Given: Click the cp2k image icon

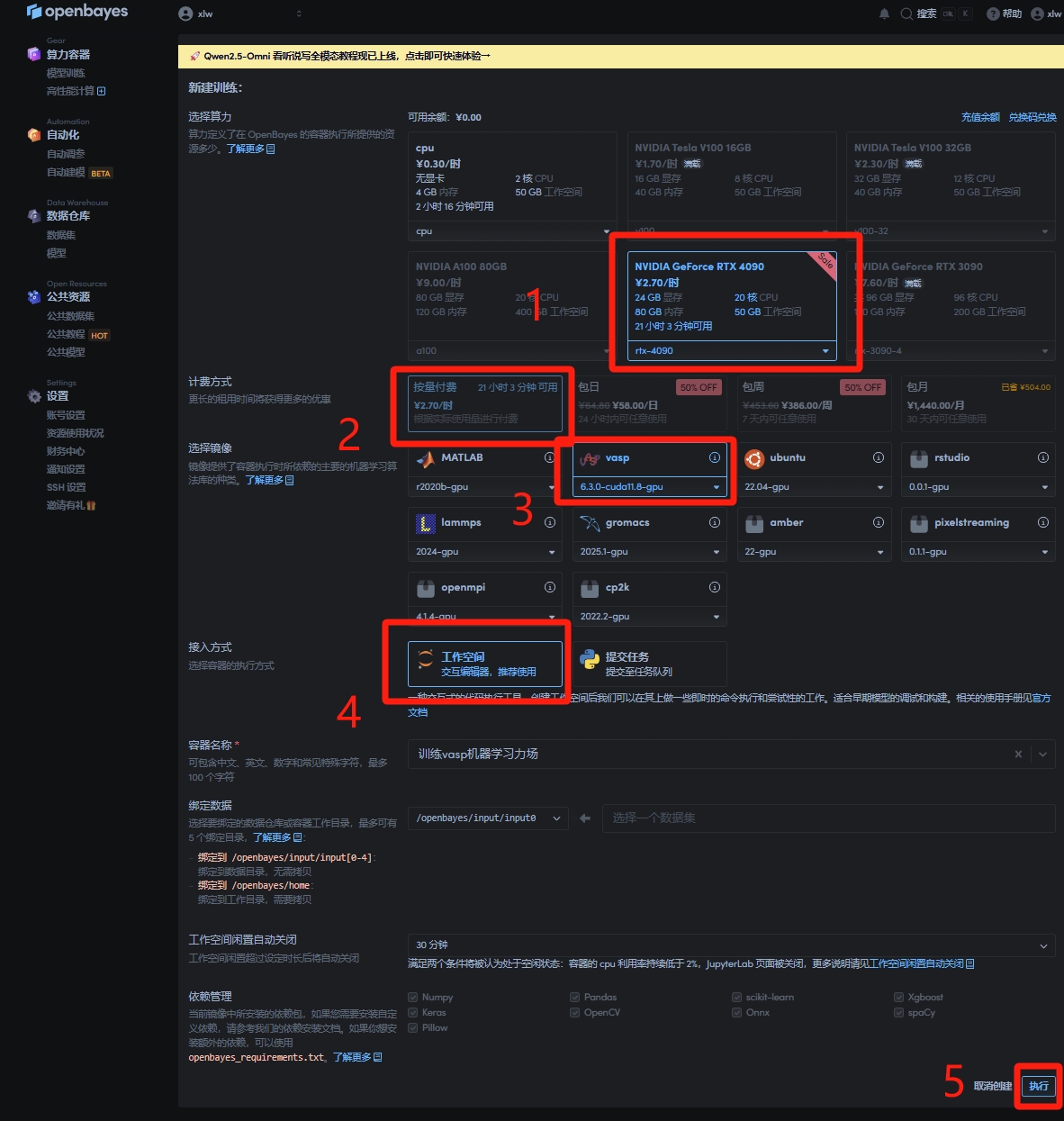Looking at the screenshot, I should point(590,588).
